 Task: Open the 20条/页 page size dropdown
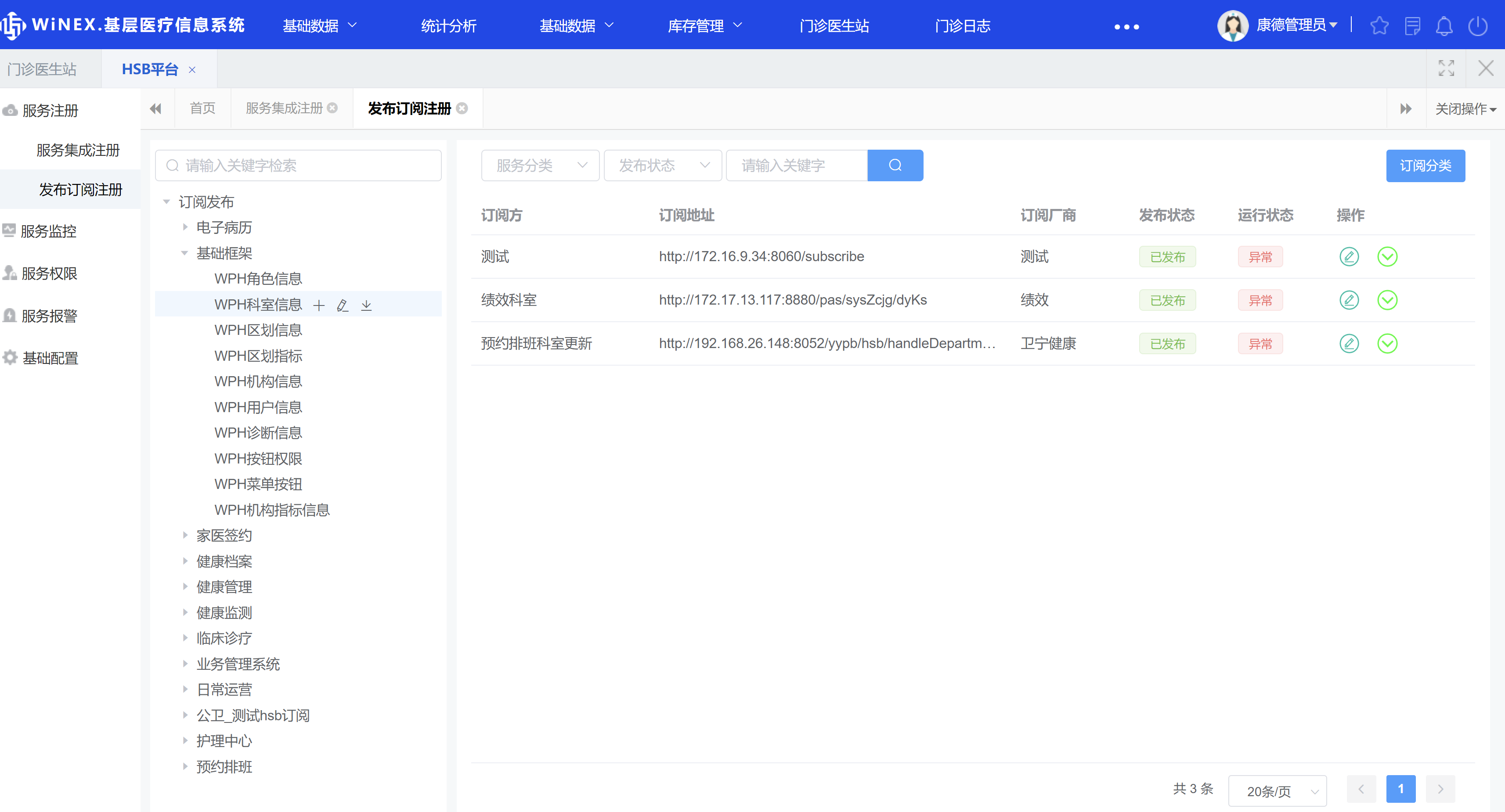pyautogui.click(x=1277, y=791)
